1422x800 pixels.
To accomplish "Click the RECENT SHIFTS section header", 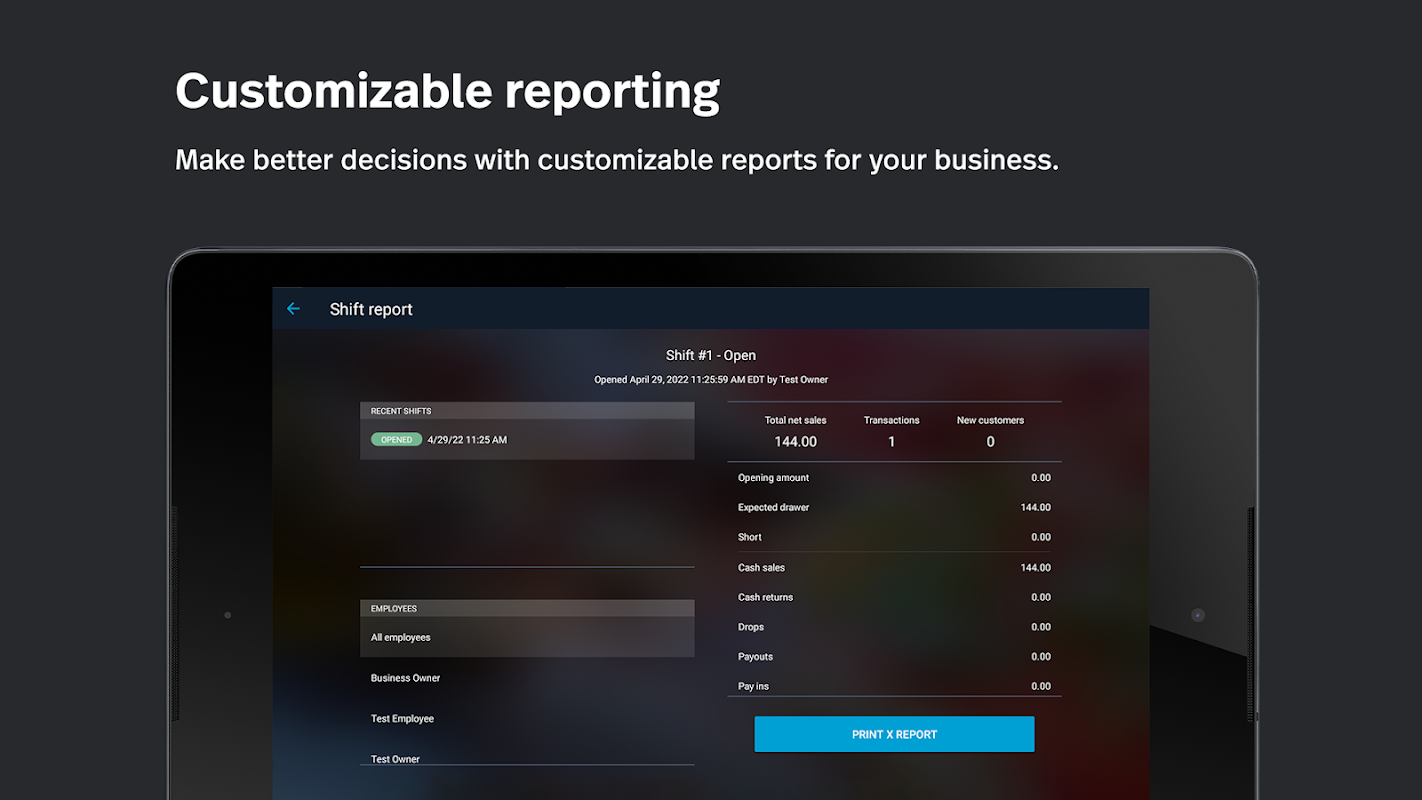I will [527, 411].
